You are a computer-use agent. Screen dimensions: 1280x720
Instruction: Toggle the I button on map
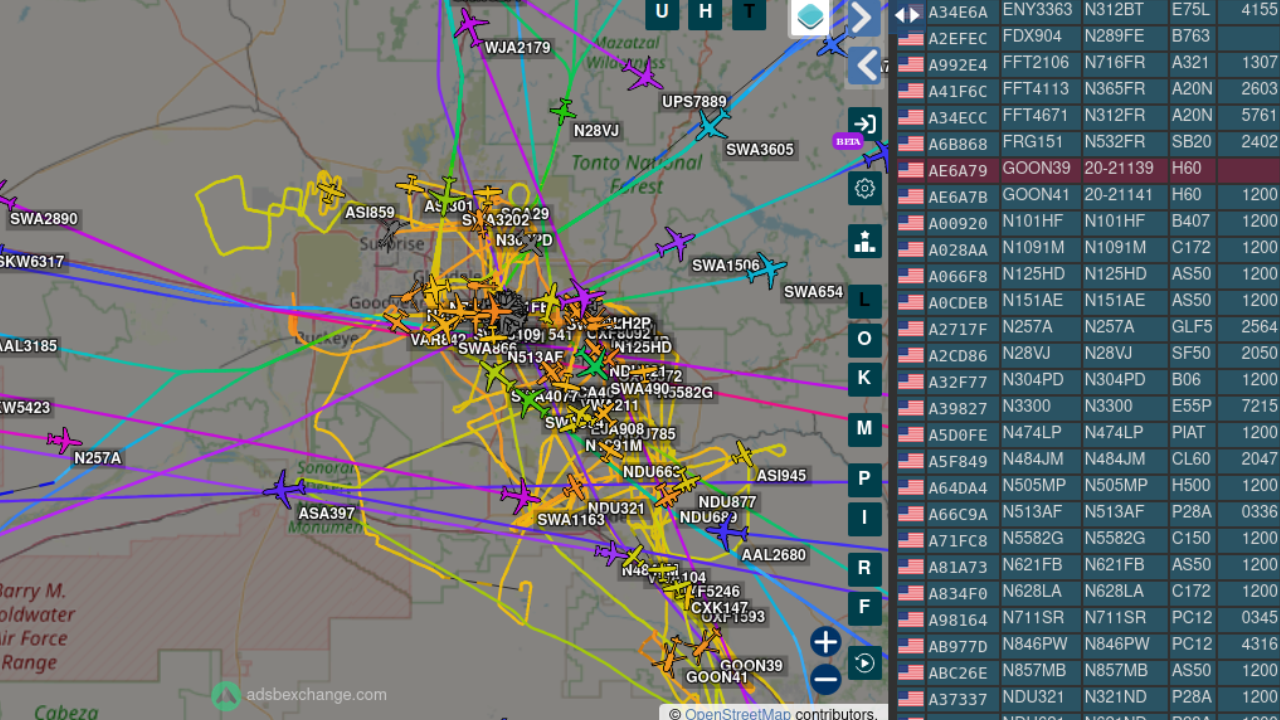pos(865,519)
